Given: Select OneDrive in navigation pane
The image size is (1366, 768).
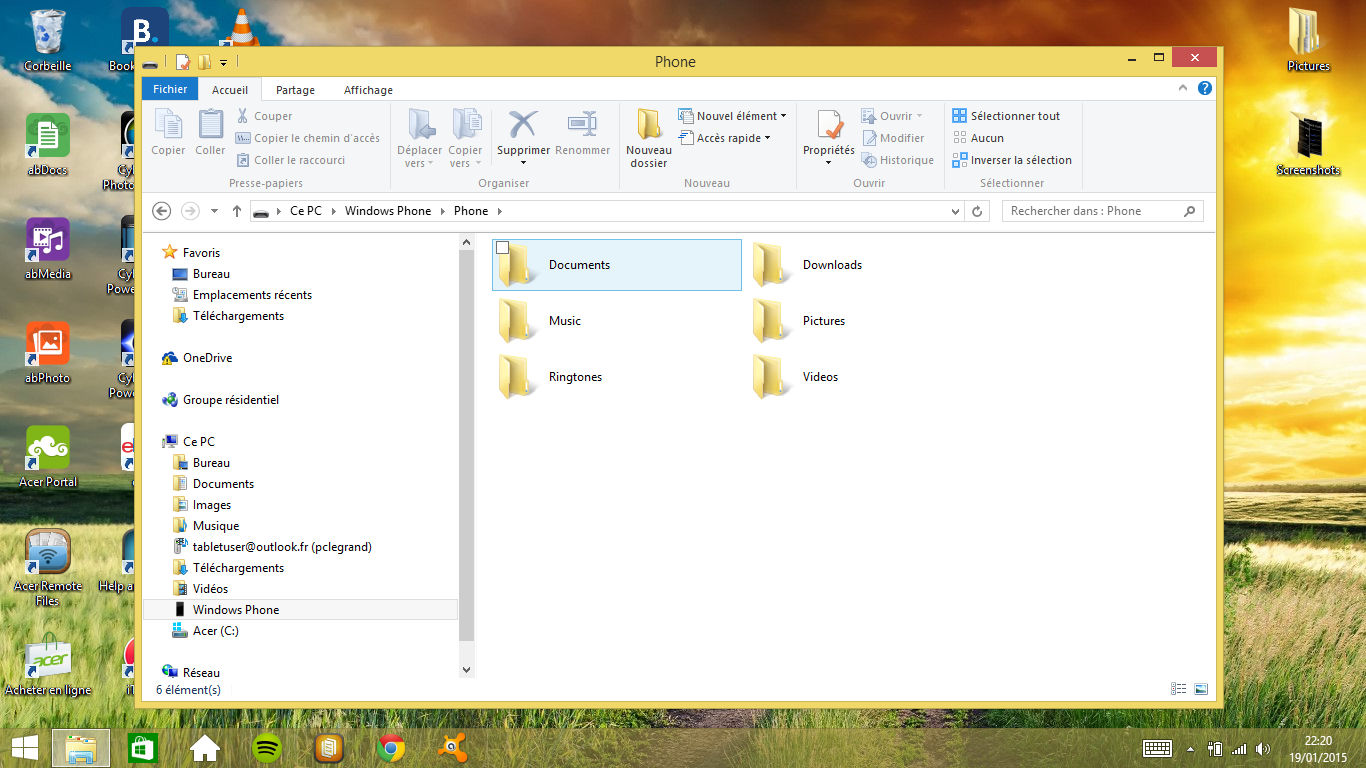Looking at the screenshot, I should [x=207, y=358].
